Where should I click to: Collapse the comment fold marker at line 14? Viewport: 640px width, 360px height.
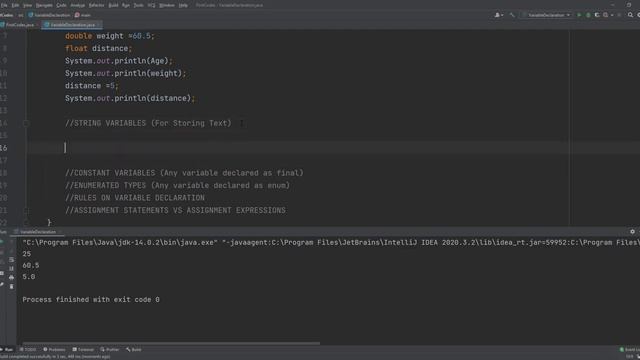(x=26, y=123)
